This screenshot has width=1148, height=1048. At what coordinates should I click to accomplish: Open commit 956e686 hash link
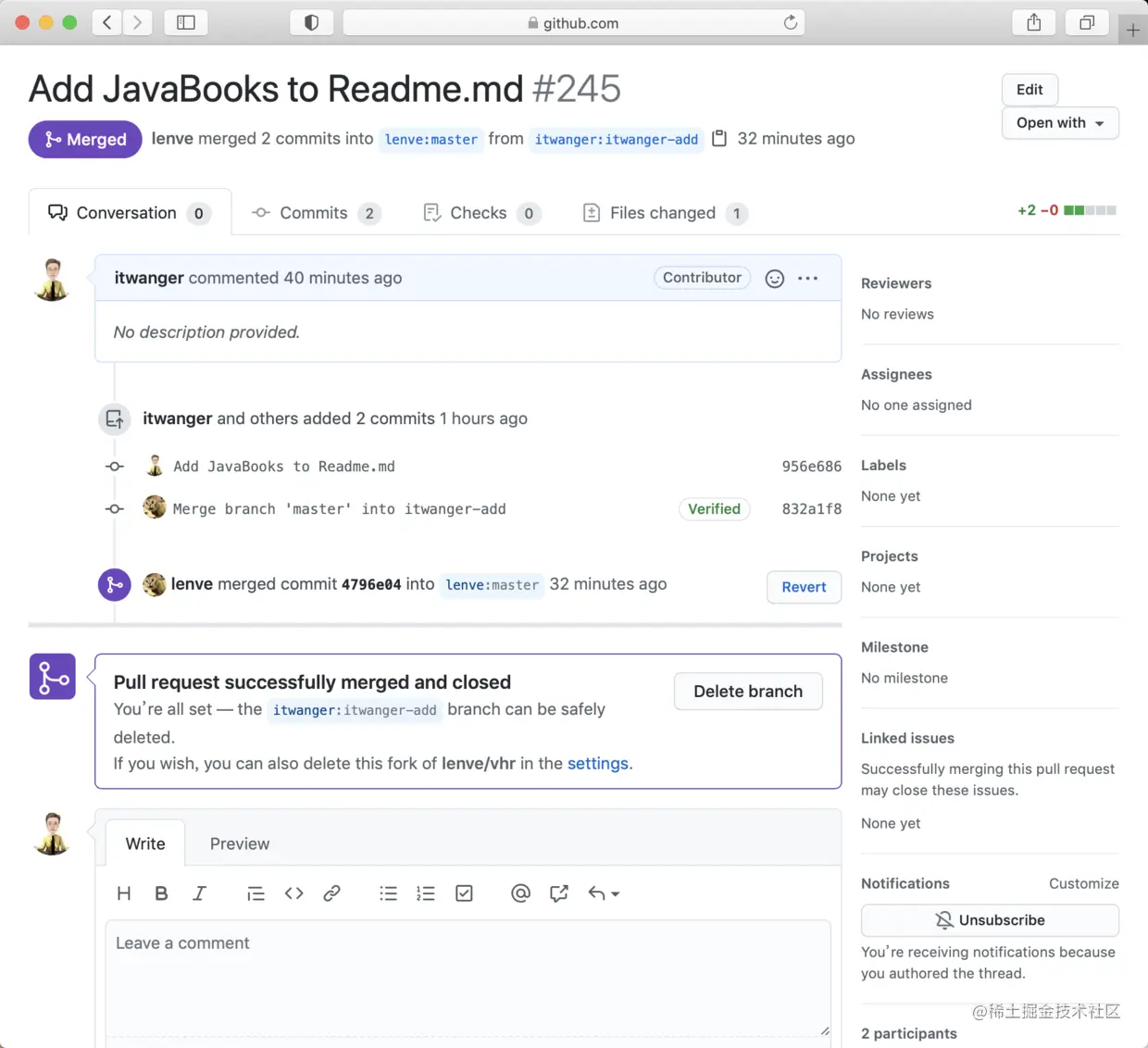click(812, 467)
